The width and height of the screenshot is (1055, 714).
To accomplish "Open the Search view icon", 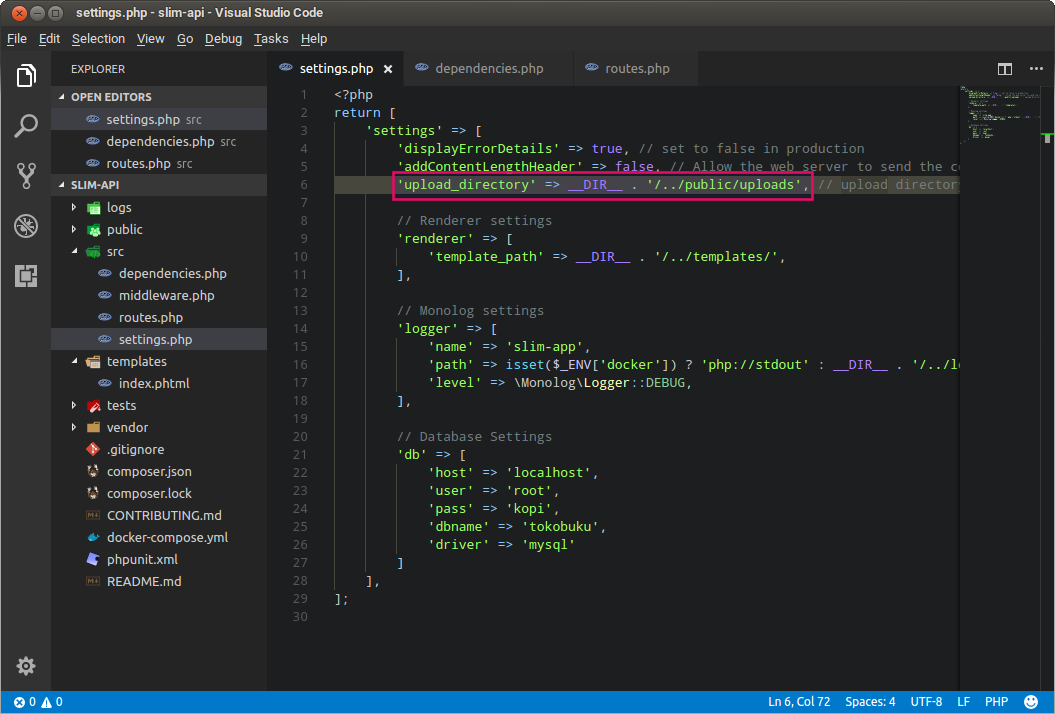I will (x=26, y=126).
